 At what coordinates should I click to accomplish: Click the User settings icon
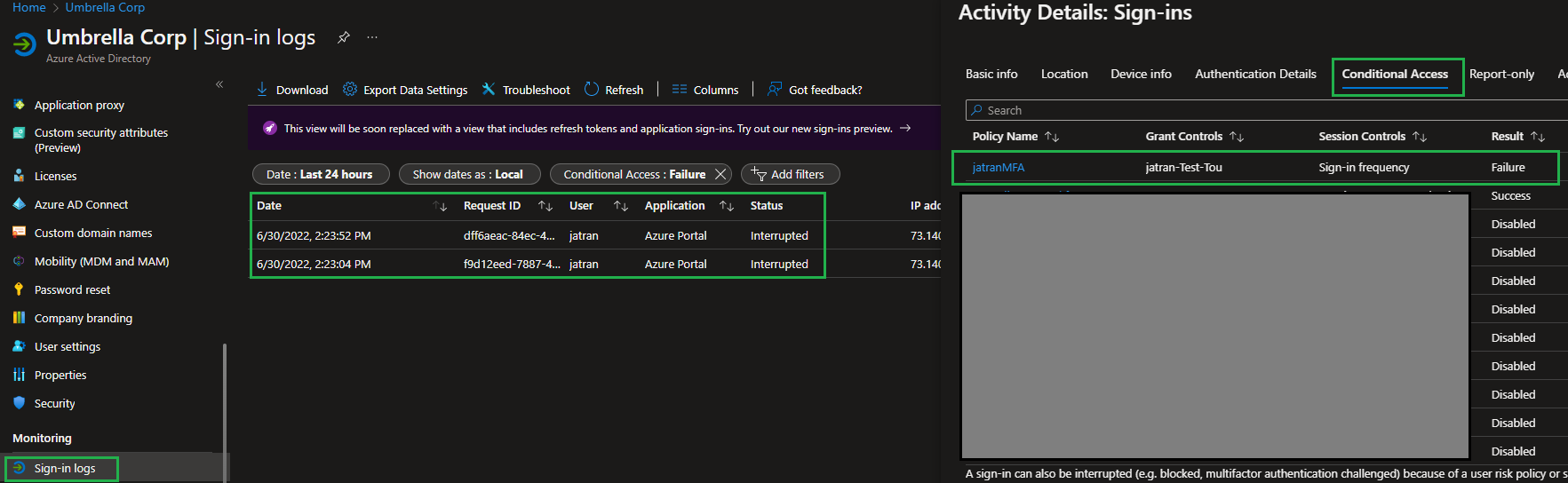(19, 346)
